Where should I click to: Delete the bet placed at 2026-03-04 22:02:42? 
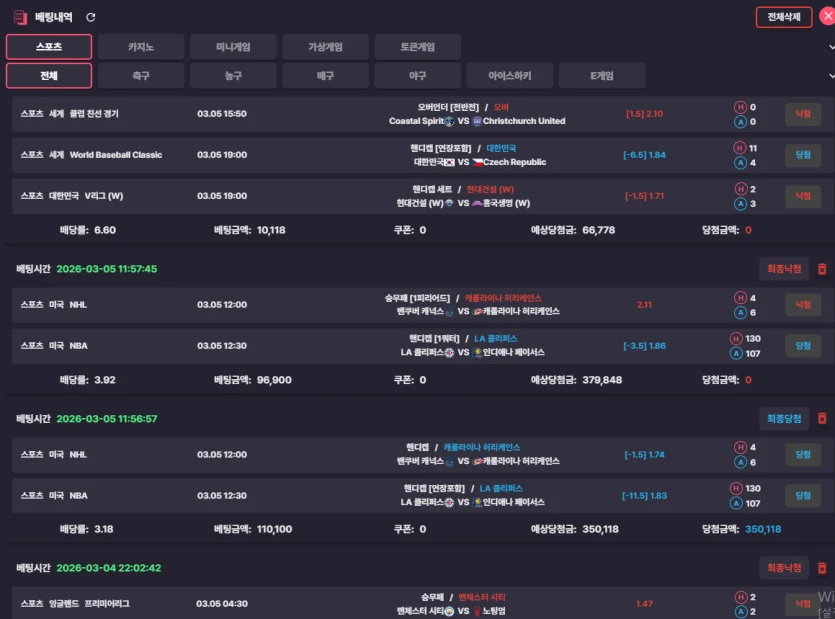coord(822,568)
